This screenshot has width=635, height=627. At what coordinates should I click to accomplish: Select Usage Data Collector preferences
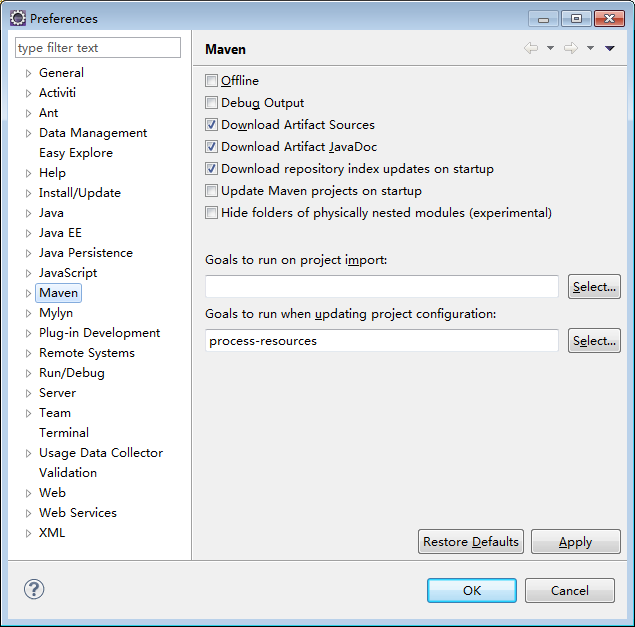click(101, 453)
